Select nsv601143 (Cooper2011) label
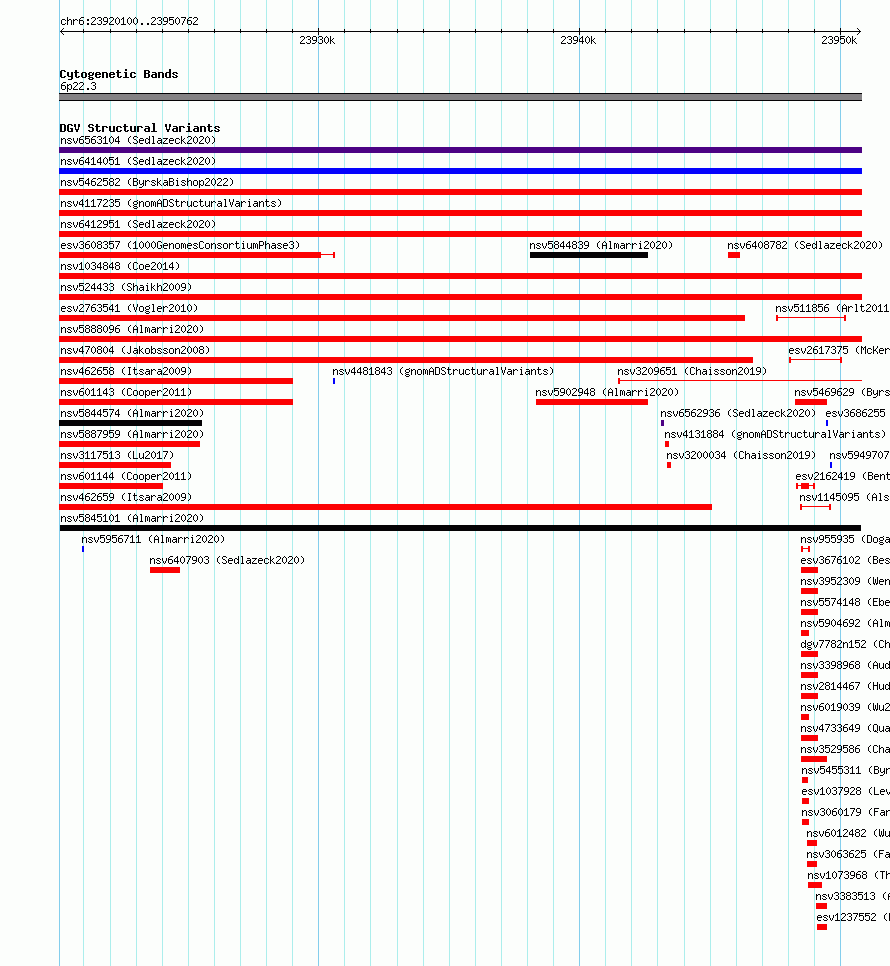Viewport: 890px width, 966px height. (126, 392)
